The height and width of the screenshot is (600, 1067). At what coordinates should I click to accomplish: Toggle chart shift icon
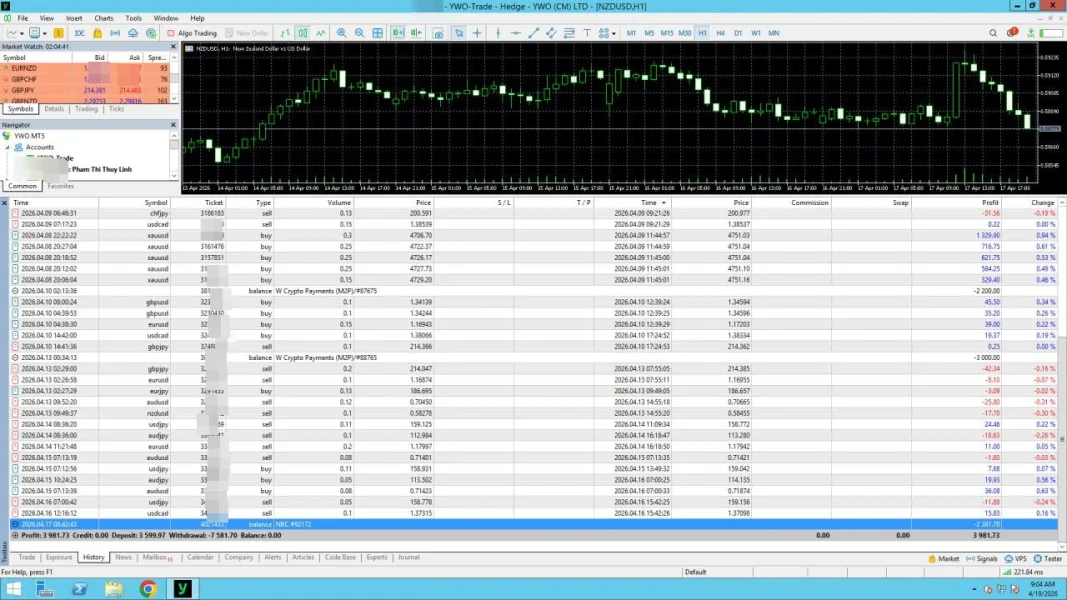click(x=416, y=33)
